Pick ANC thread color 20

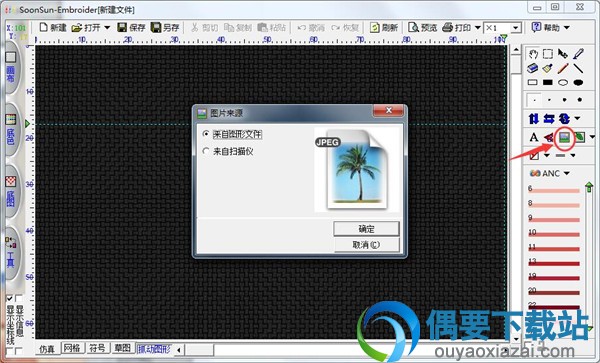coord(554,293)
